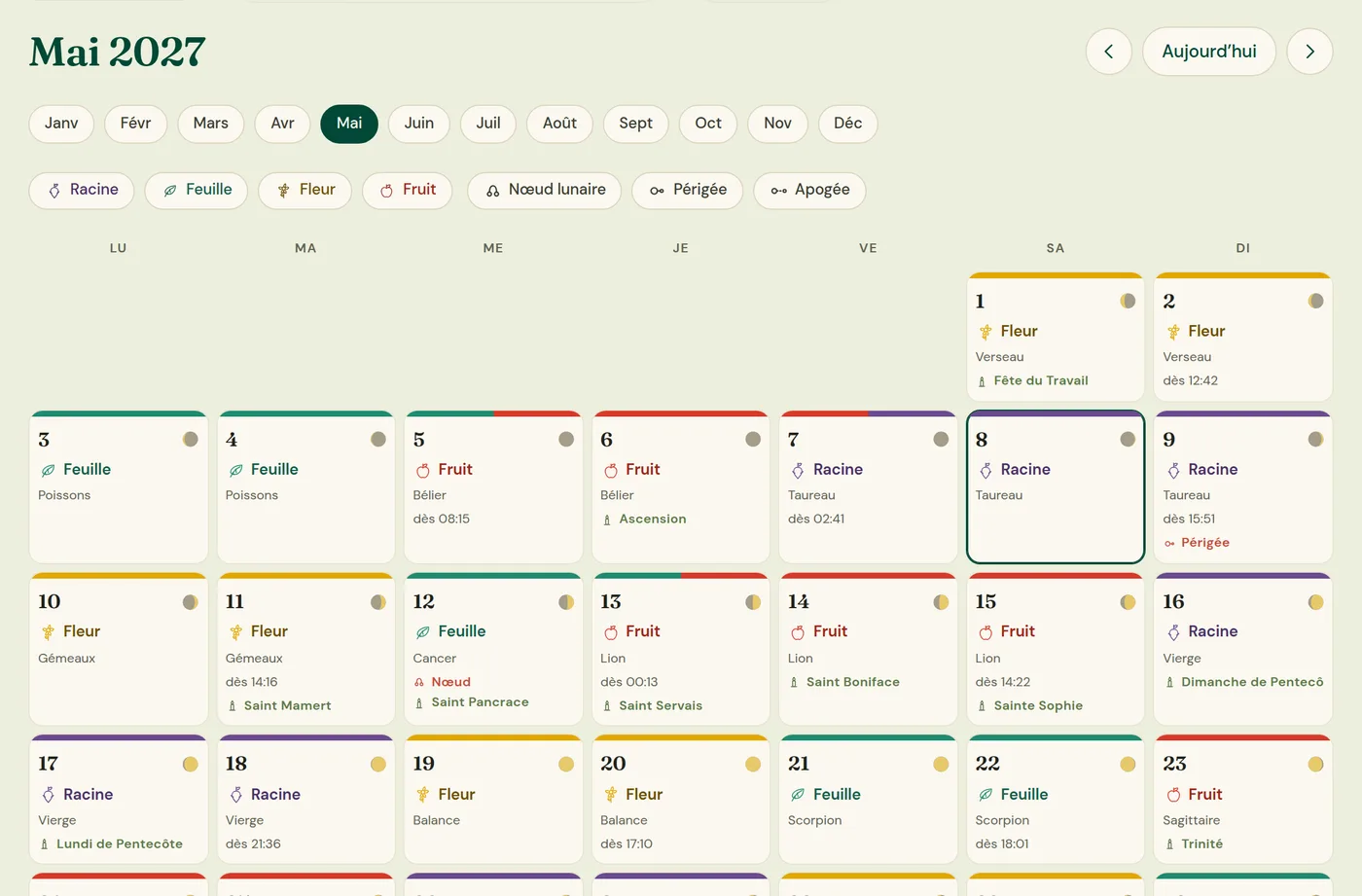Click the moon phase icon on day 5
1362x896 pixels.
coord(566,439)
